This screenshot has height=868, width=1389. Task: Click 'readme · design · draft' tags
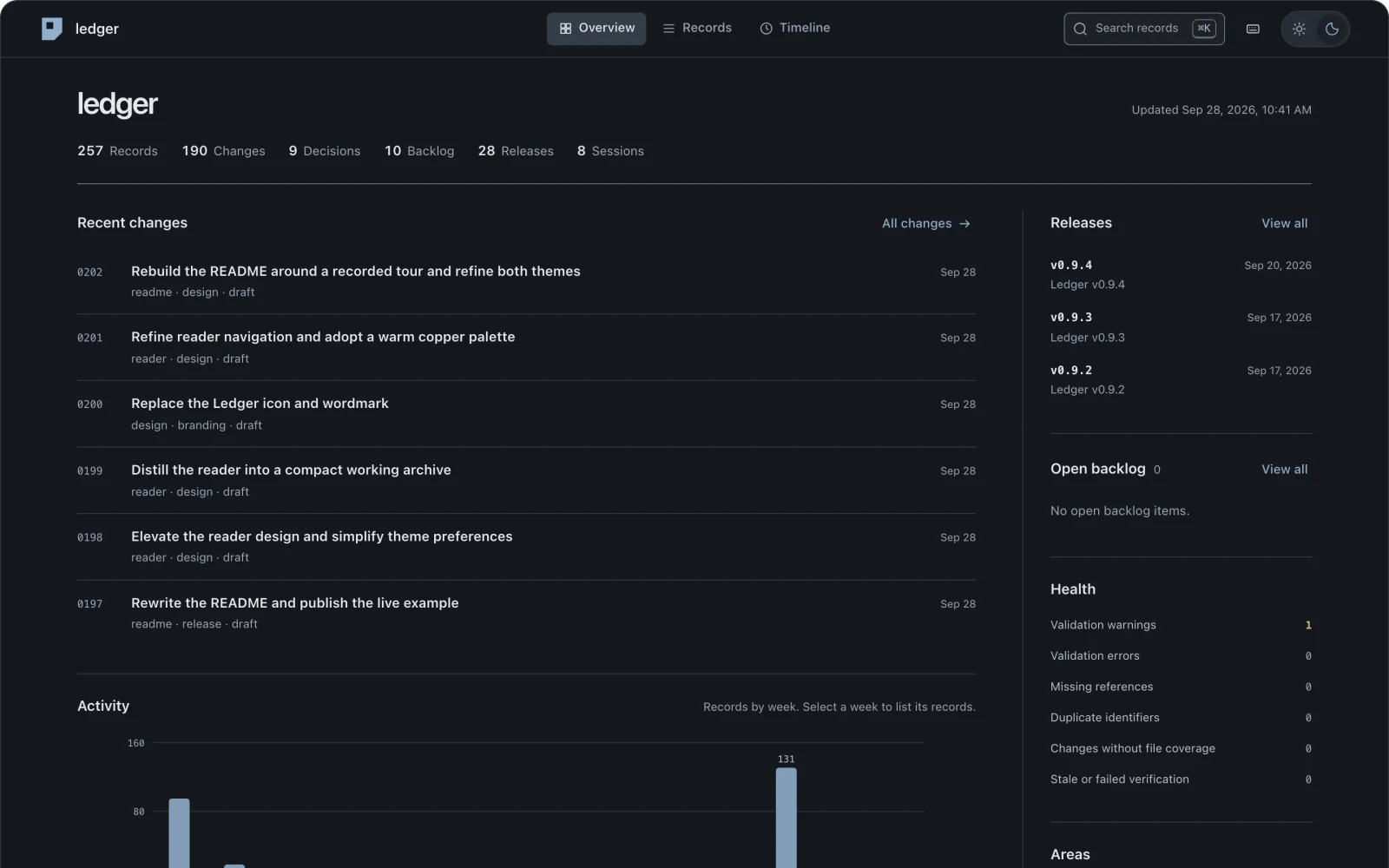pyautogui.click(x=193, y=293)
